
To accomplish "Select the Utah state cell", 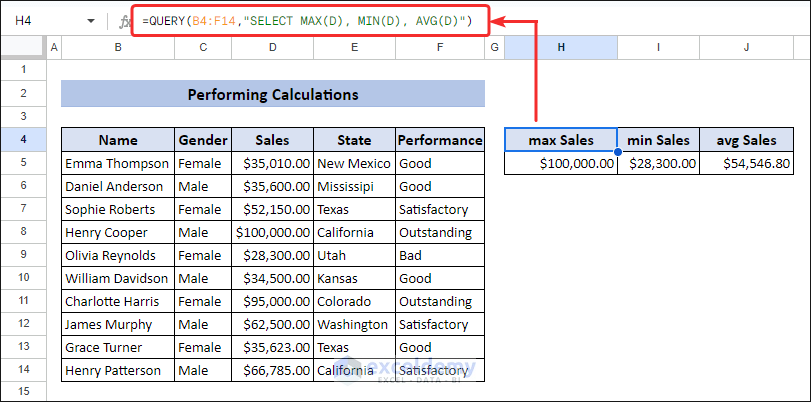I will [354, 255].
